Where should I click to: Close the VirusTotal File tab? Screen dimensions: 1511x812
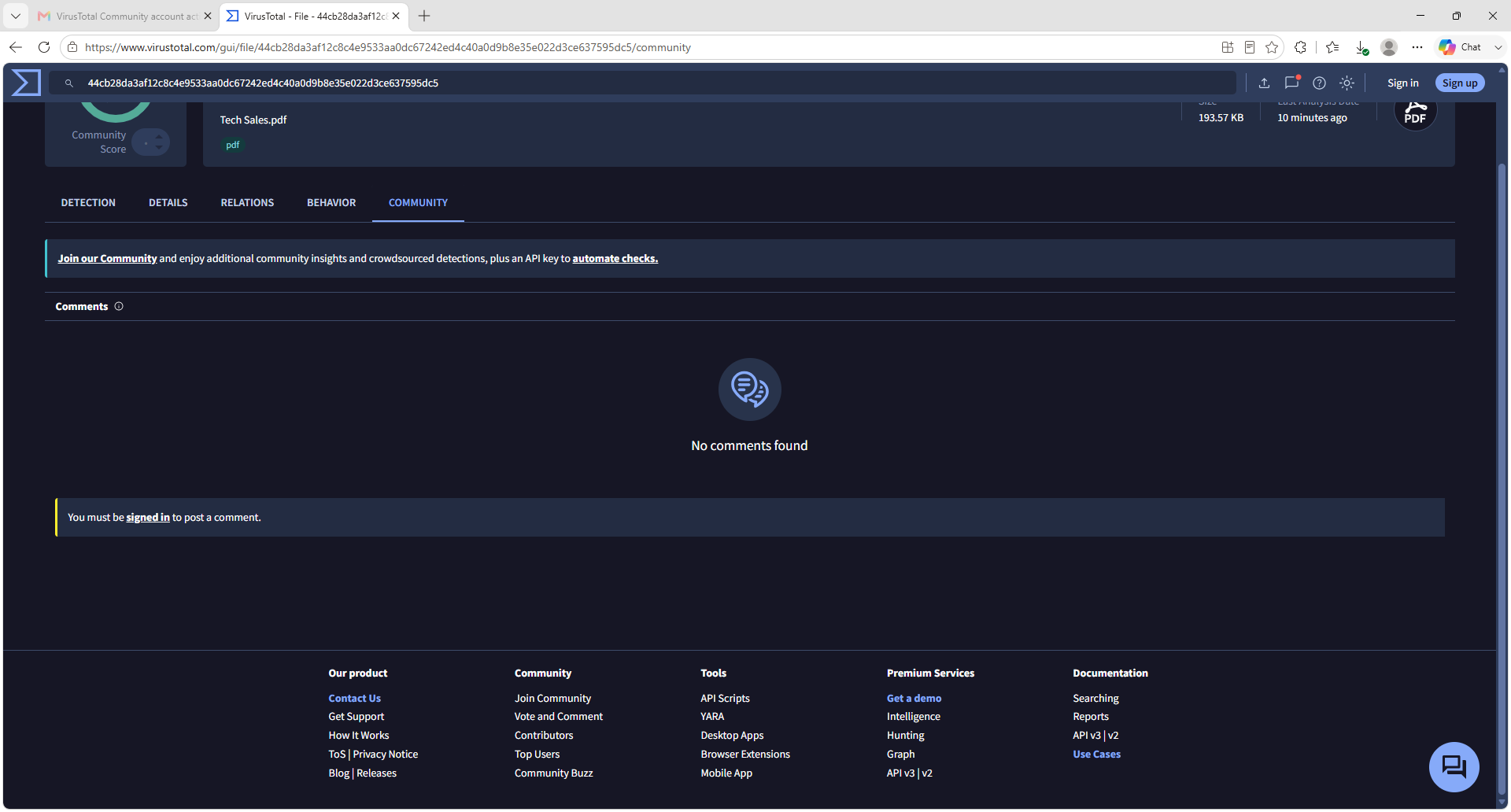pyautogui.click(x=396, y=16)
